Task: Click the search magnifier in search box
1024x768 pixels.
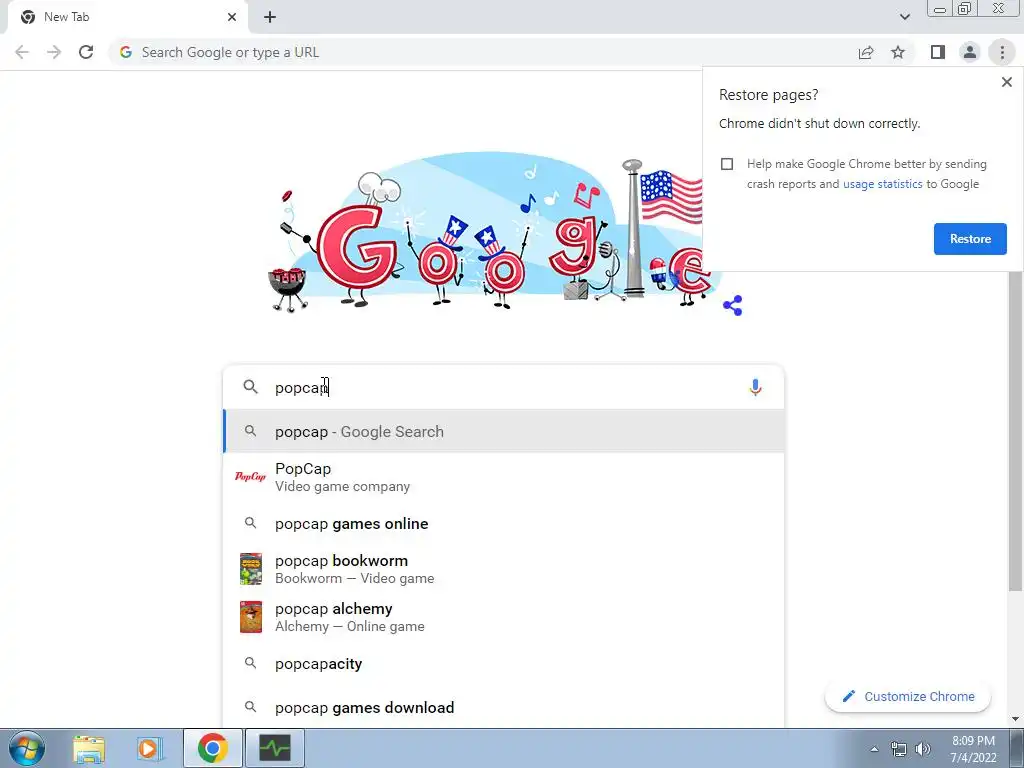Action: point(250,387)
